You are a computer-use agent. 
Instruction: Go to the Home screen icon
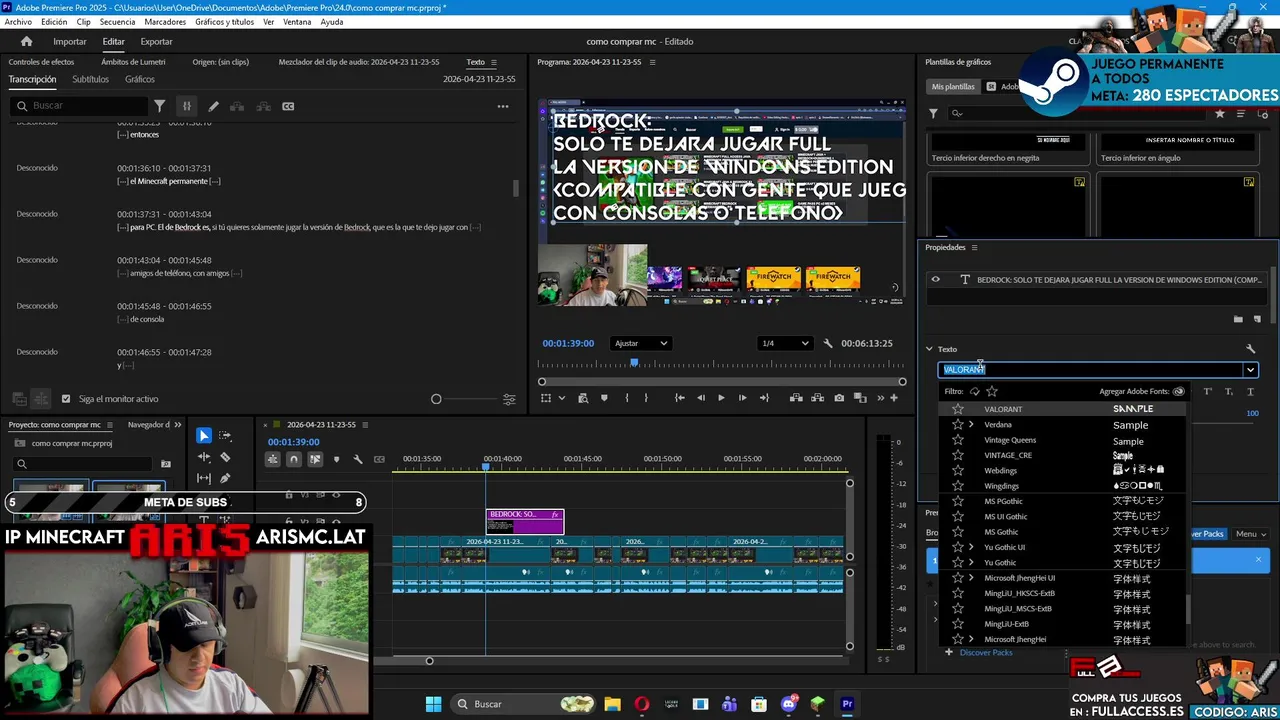pos(27,41)
